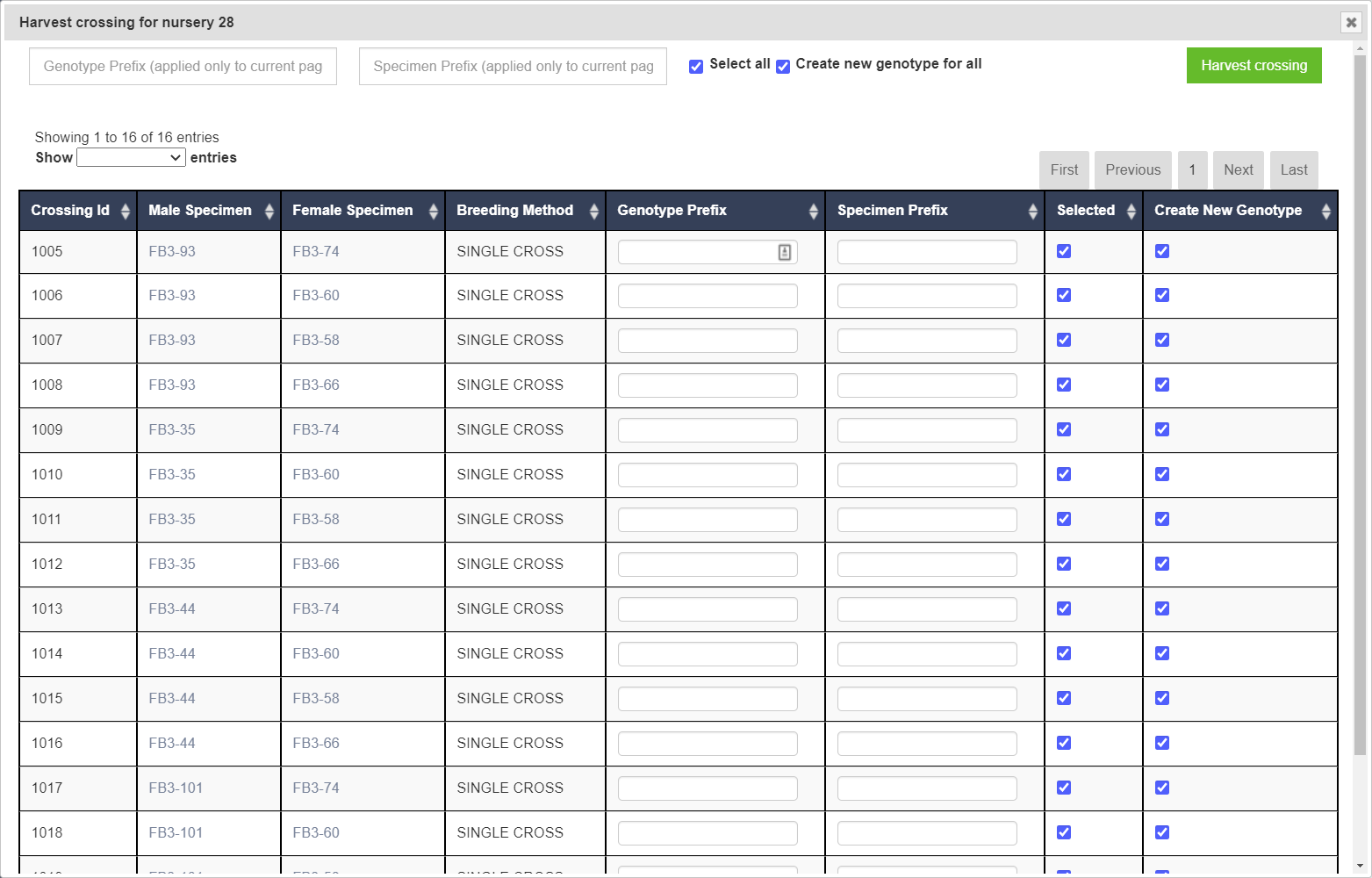Sort by Specimen Prefix column arrows
The width and height of the screenshot is (1372, 878).
coord(1032,211)
